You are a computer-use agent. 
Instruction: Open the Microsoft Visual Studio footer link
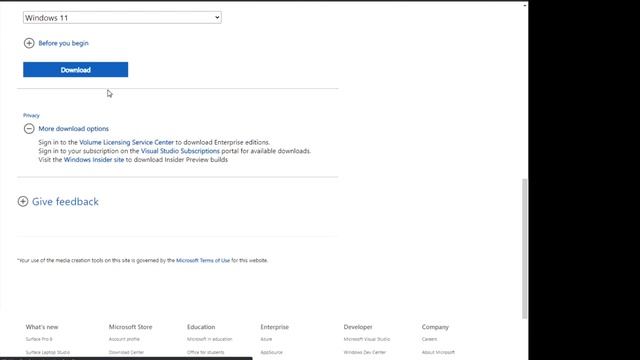pyautogui.click(x=367, y=339)
